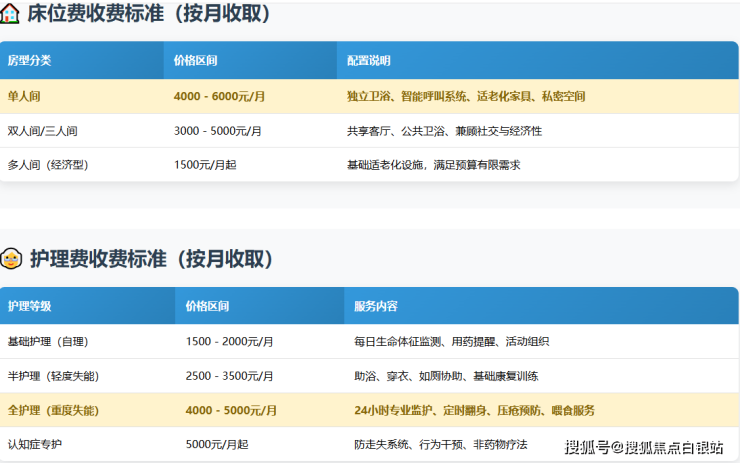The width and height of the screenshot is (740, 463).
Task: Click 价格区间 header in the bed fee table
Action: coord(194,61)
